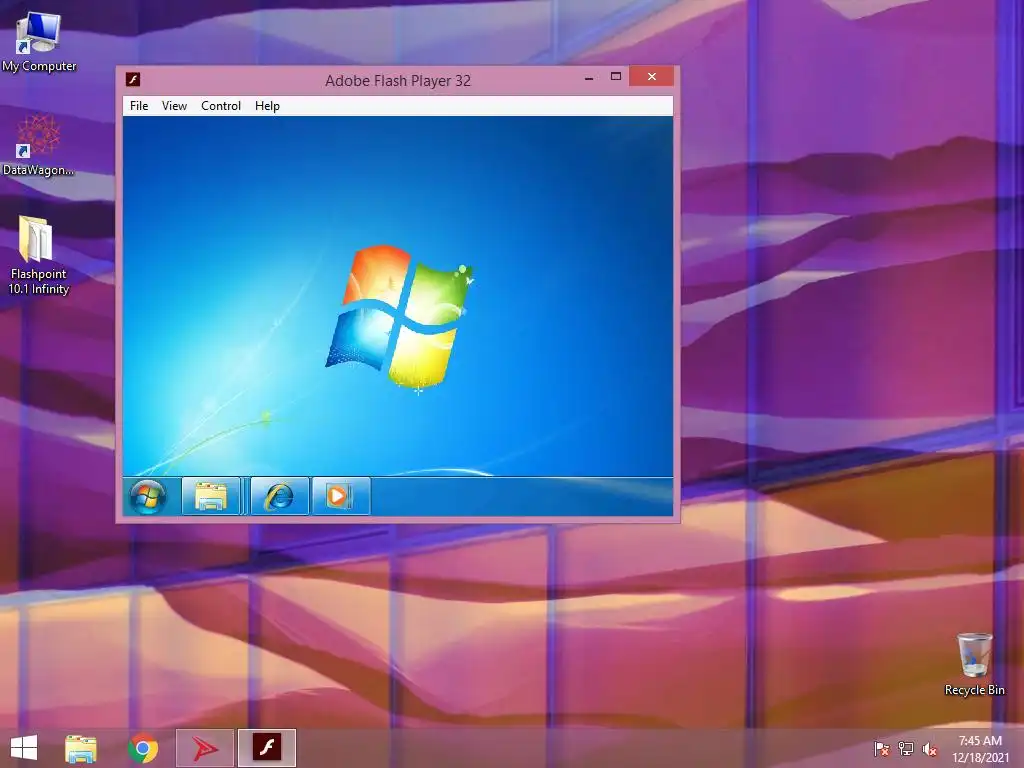
Task: Open the network status tray icon
Action: (906, 748)
